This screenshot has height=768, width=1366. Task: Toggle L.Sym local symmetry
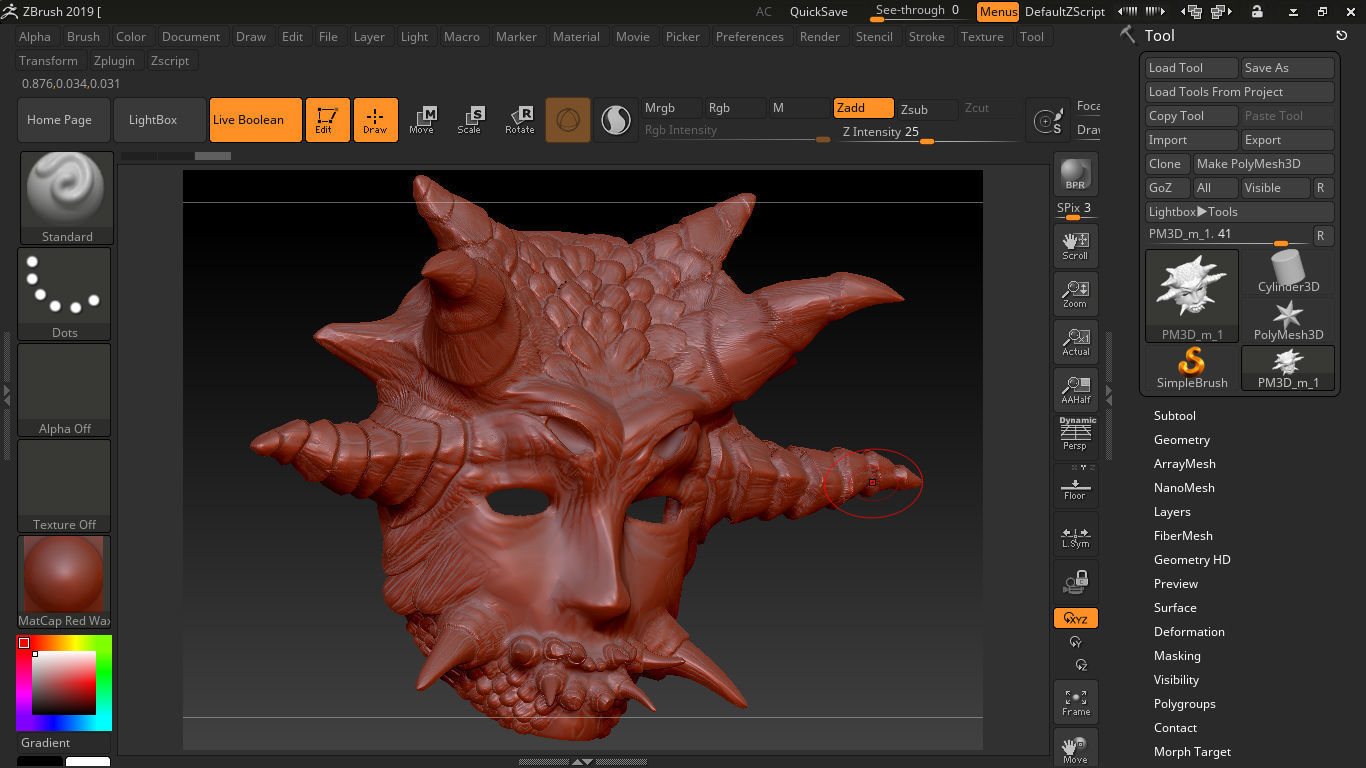coord(1075,536)
